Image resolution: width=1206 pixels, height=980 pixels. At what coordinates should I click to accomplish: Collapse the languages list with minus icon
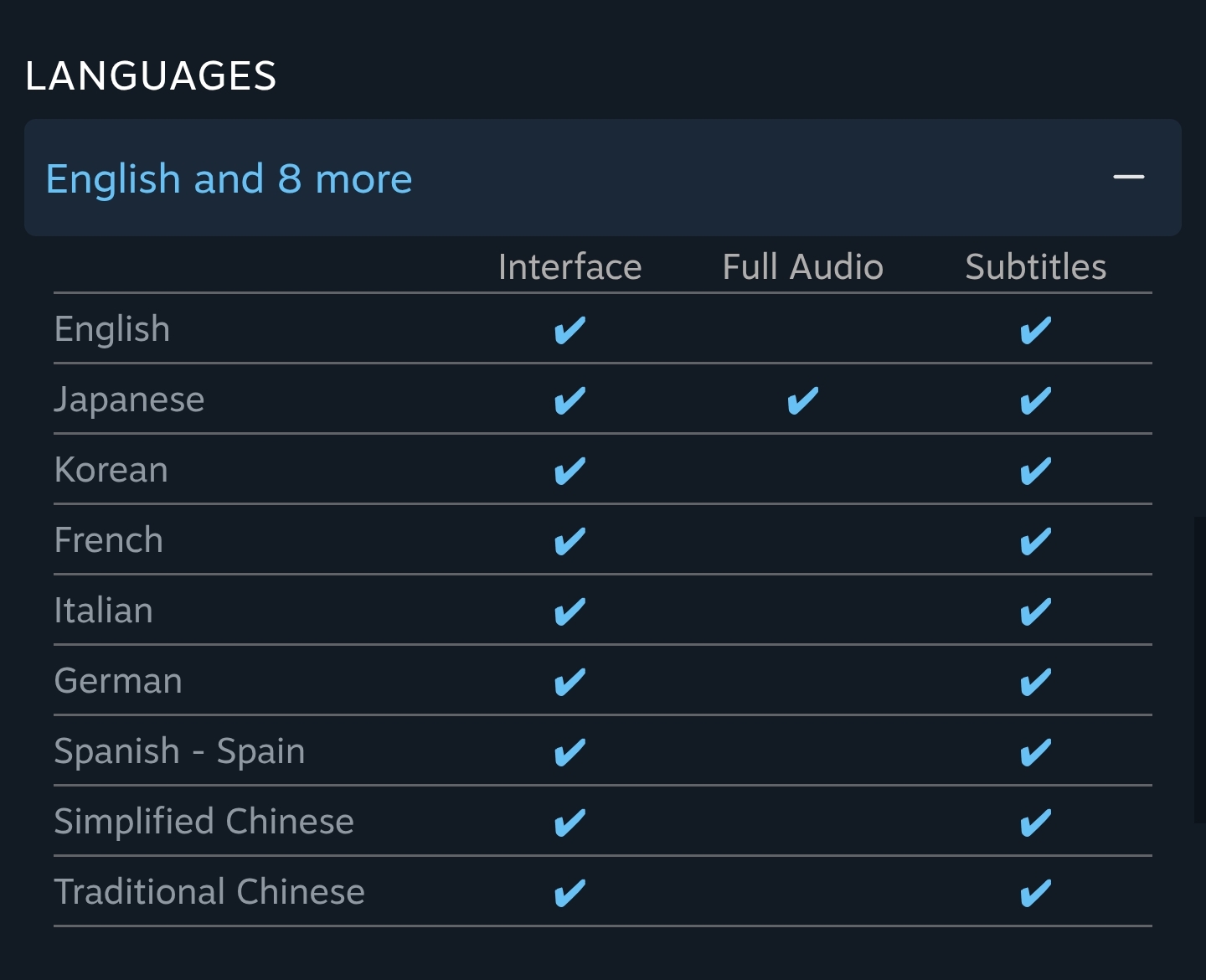(1128, 177)
